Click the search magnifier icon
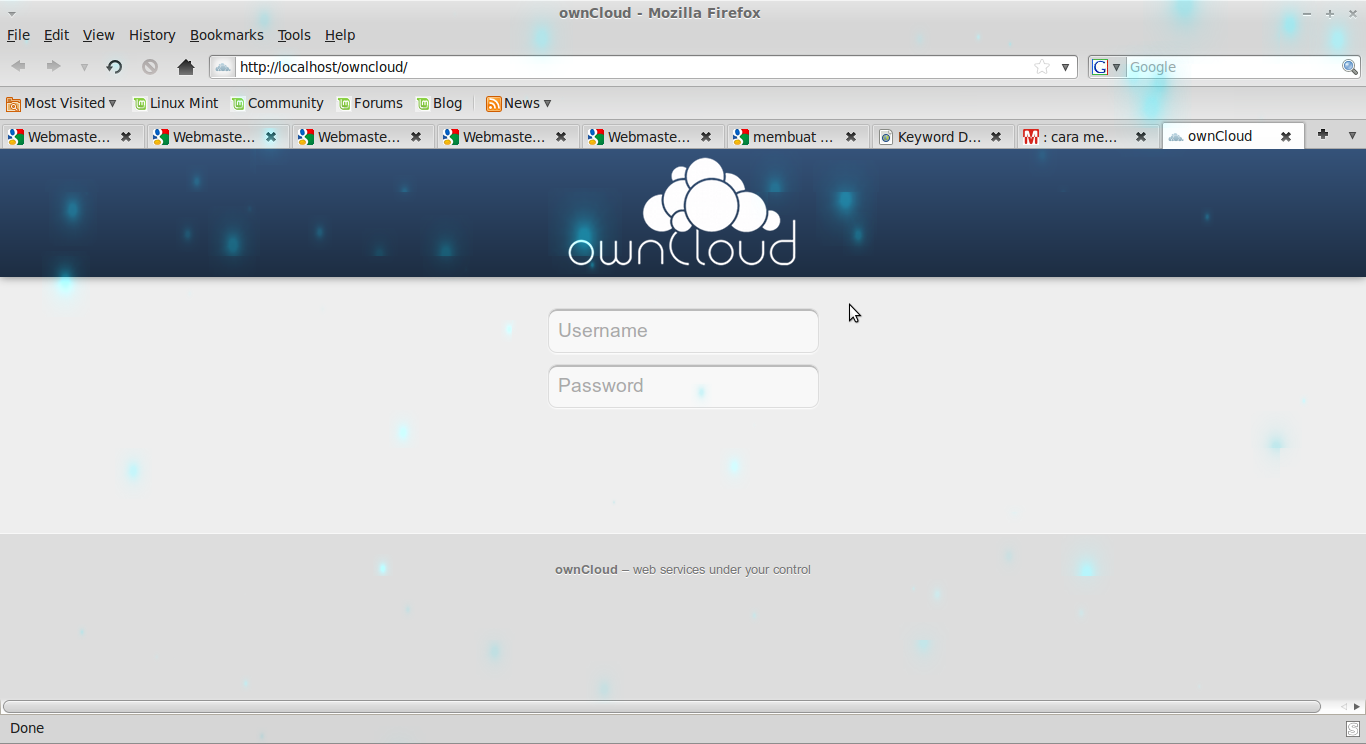1366x744 pixels. [1350, 67]
